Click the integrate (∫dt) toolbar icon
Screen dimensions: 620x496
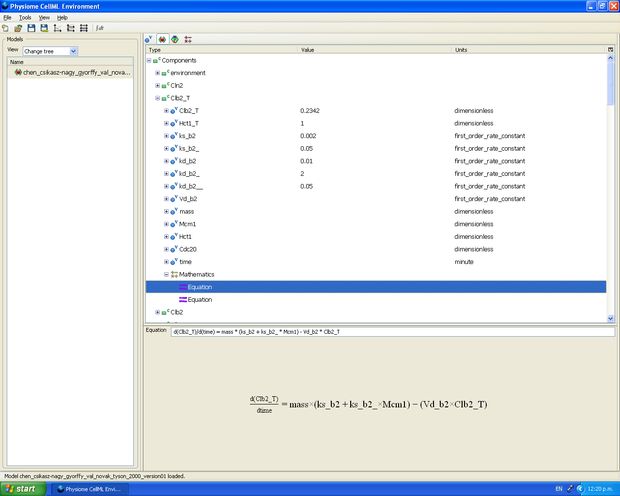click(x=99, y=28)
